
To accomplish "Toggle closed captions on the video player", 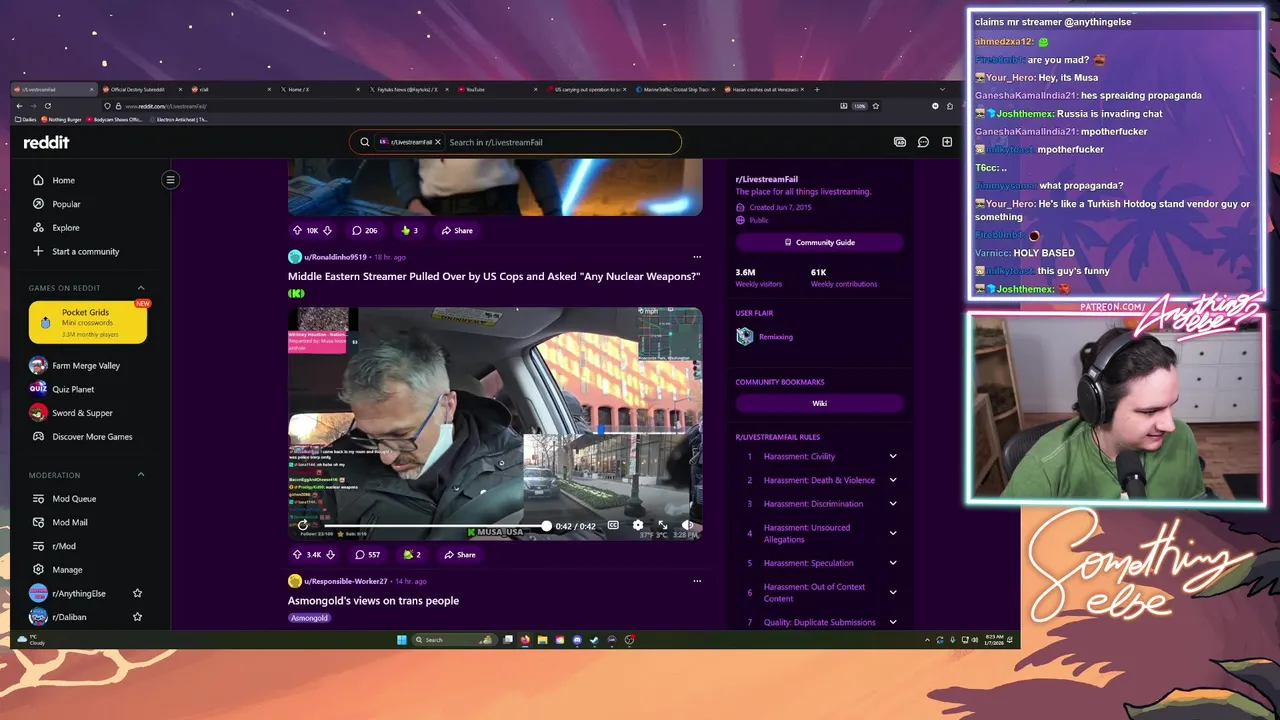I will (x=613, y=525).
